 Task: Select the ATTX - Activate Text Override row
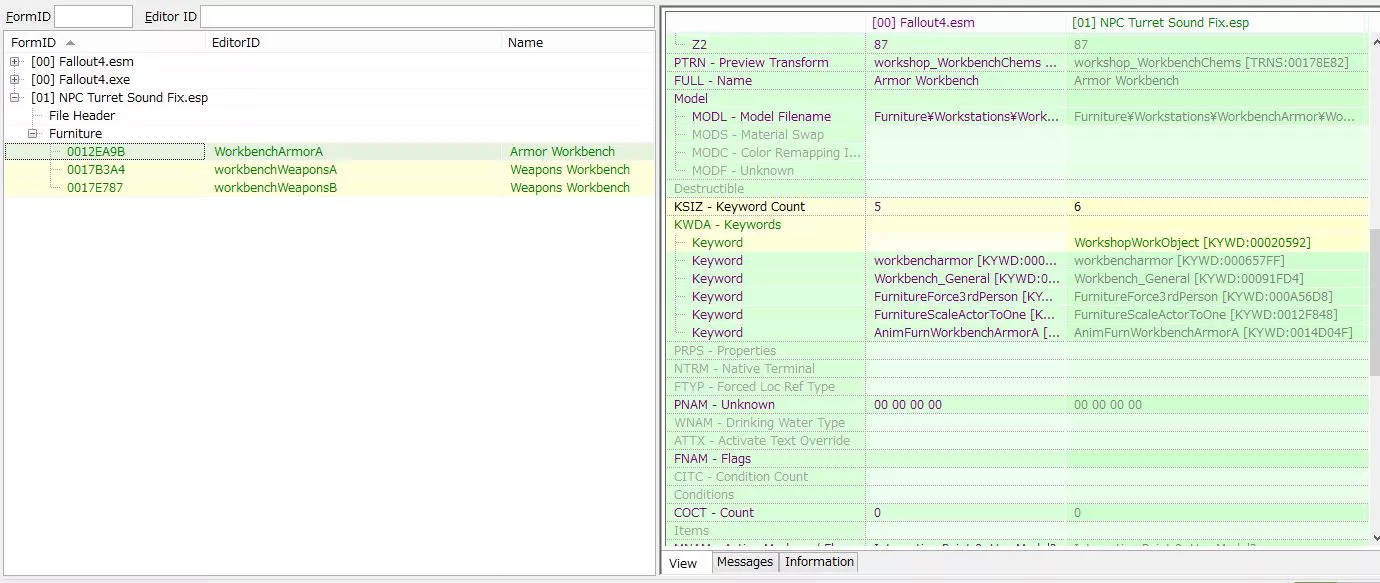[x=1016, y=441]
